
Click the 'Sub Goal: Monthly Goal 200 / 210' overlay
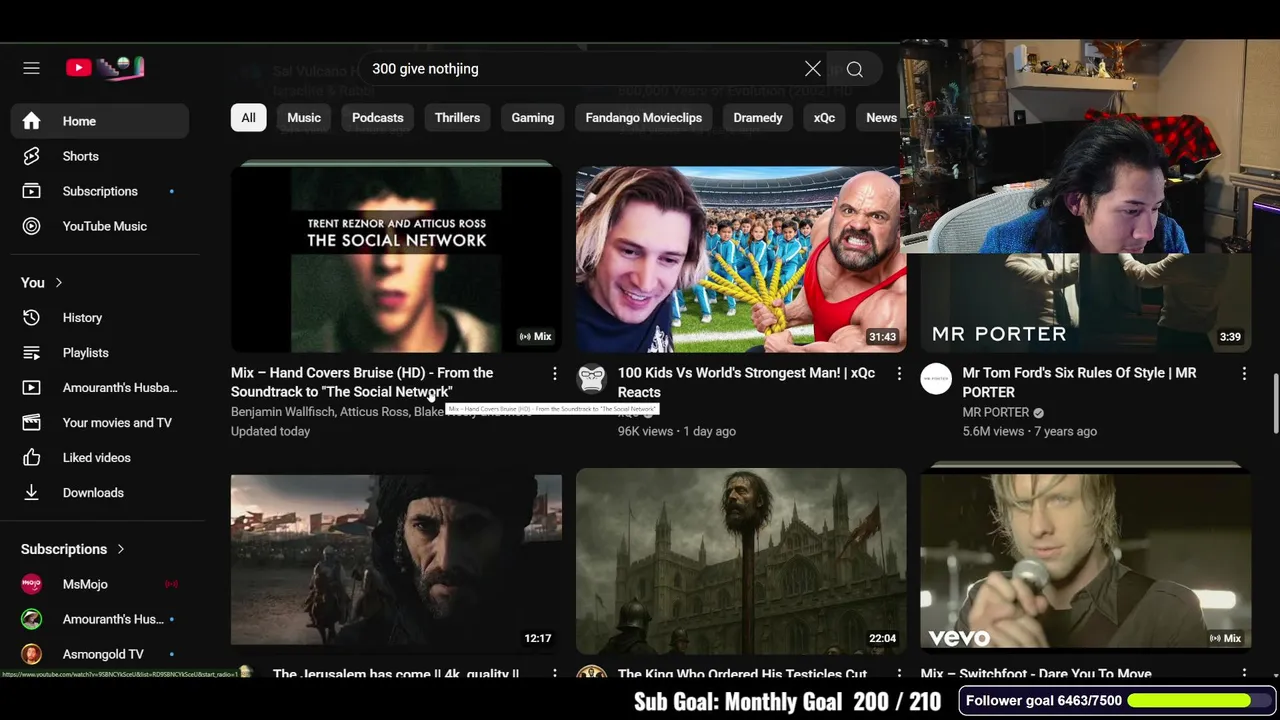(x=787, y=702)
